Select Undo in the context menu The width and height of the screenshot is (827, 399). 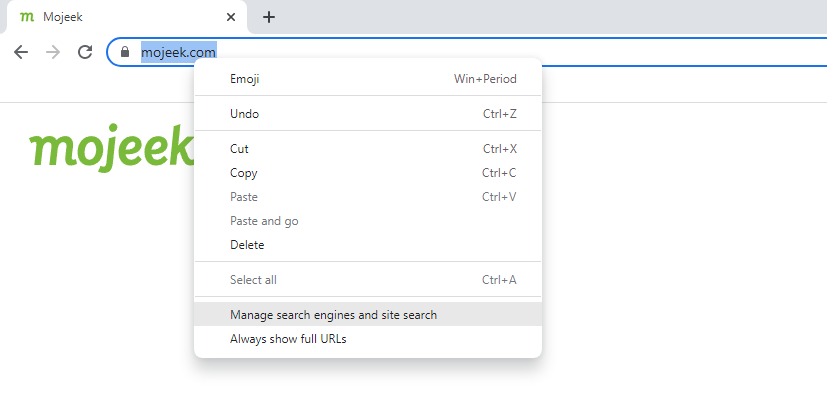pos(368,114)
